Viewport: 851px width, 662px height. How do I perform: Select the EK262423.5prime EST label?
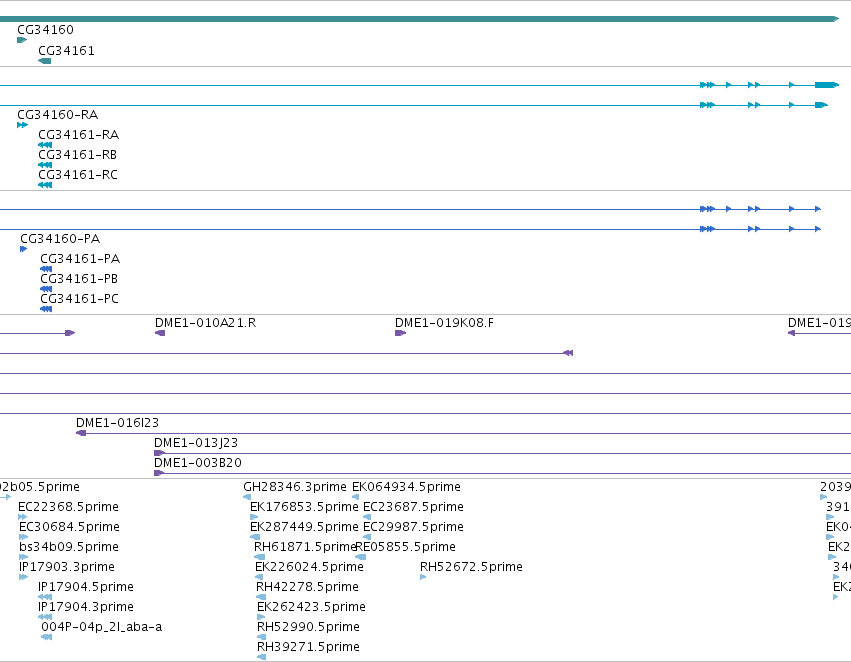point(311,608)
